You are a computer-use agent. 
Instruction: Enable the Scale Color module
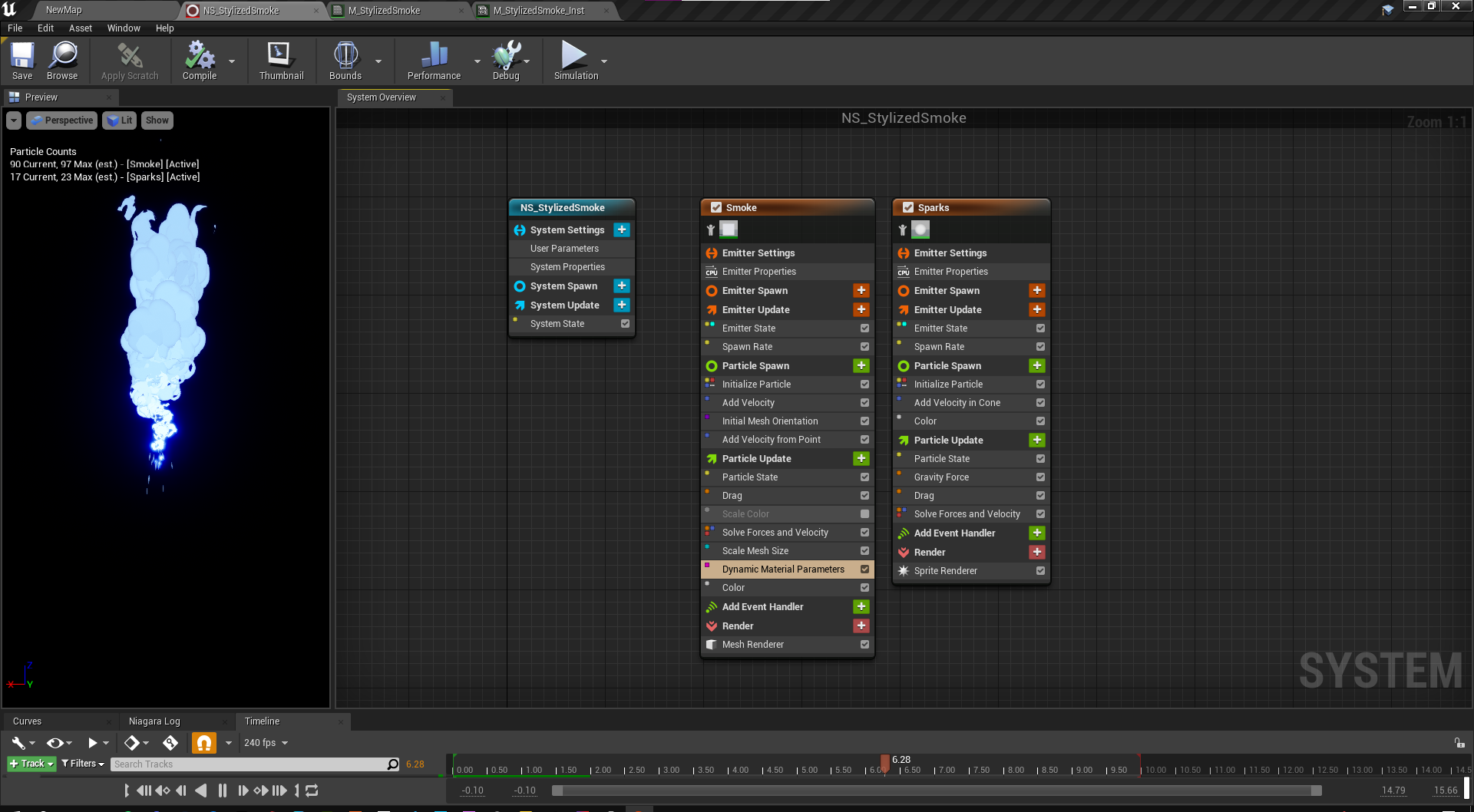pos(864,513)
